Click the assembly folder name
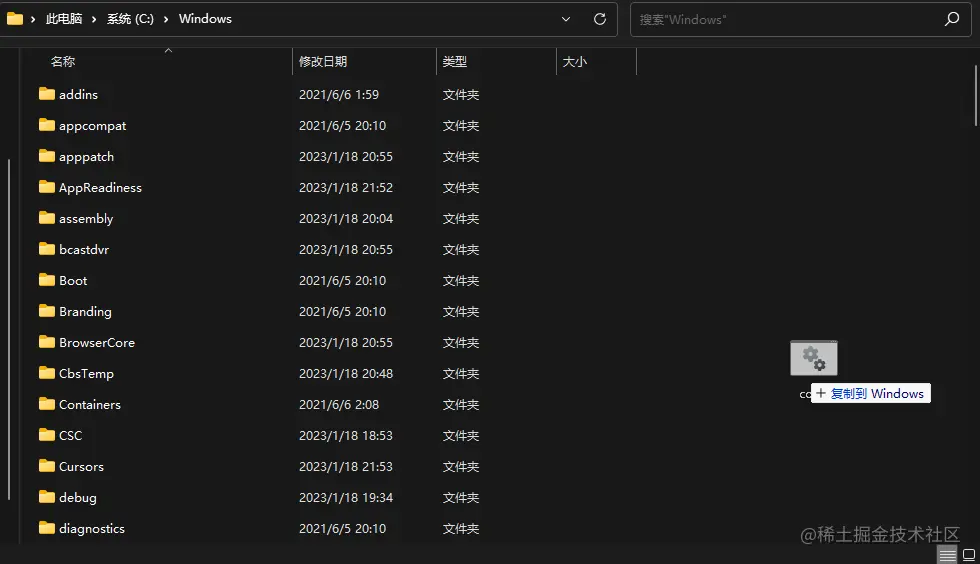 [x=86, y=219]
